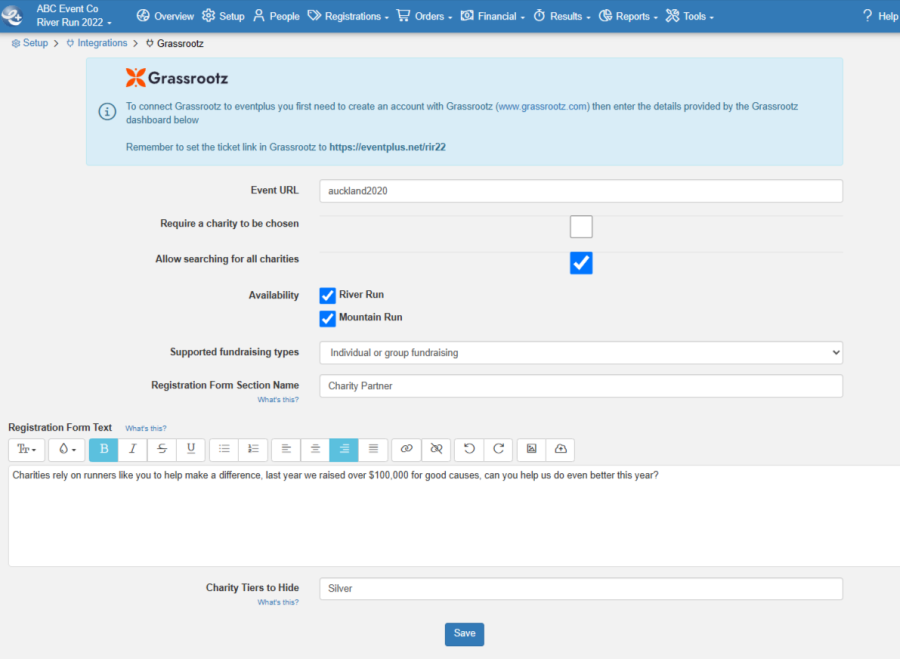Image resolution: width=900 pixels, height=659 pixels.
Task: Remove link with the unlink icon
Action: pos(436,449)
